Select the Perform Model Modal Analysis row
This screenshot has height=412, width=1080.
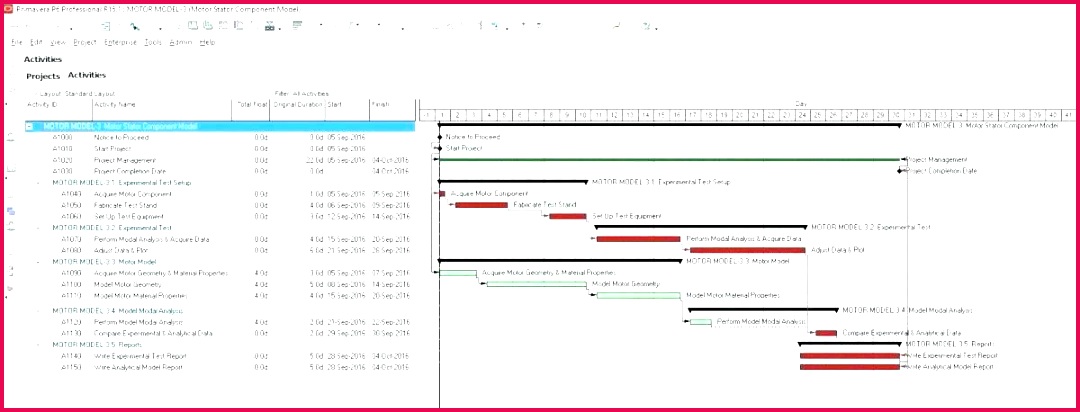pos(220,322)
